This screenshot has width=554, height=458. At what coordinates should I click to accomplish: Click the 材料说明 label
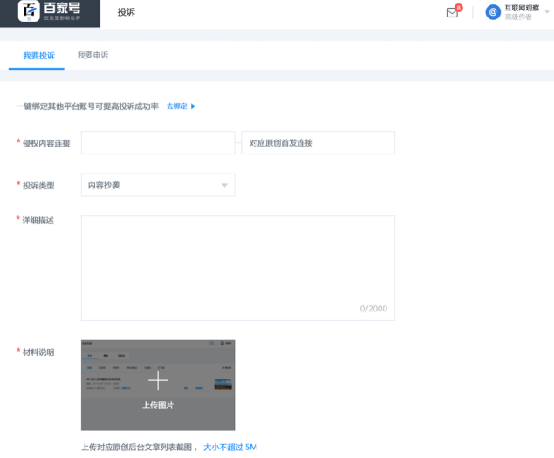(x=39, y=352)
